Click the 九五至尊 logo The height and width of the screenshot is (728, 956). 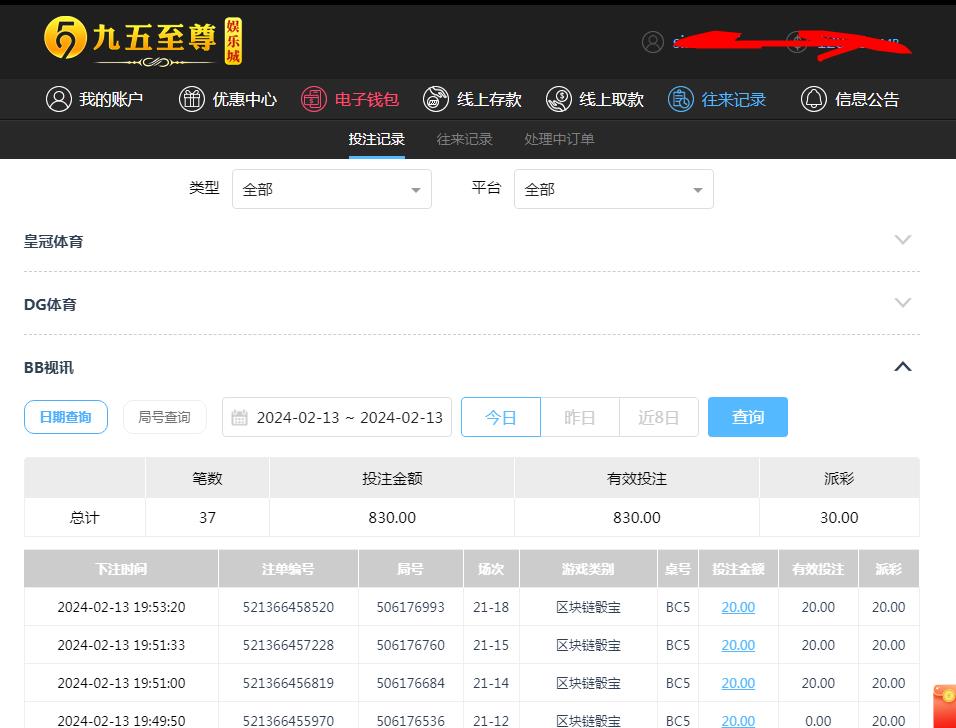tap(143, 41)
